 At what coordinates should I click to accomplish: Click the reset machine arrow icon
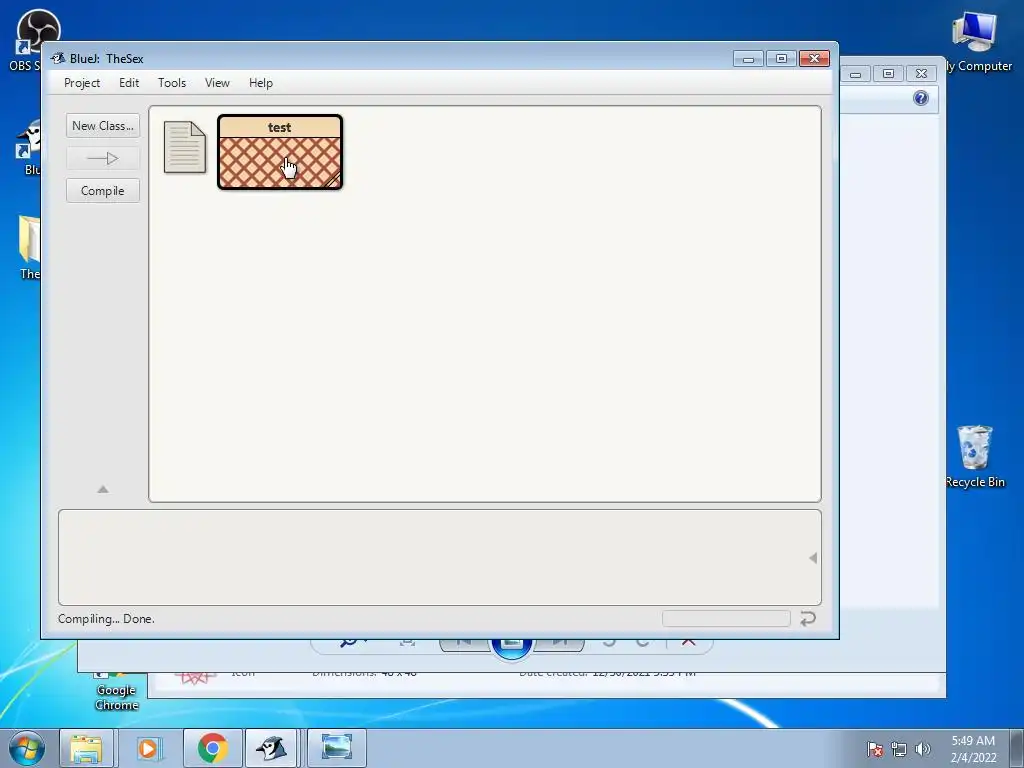808,618
